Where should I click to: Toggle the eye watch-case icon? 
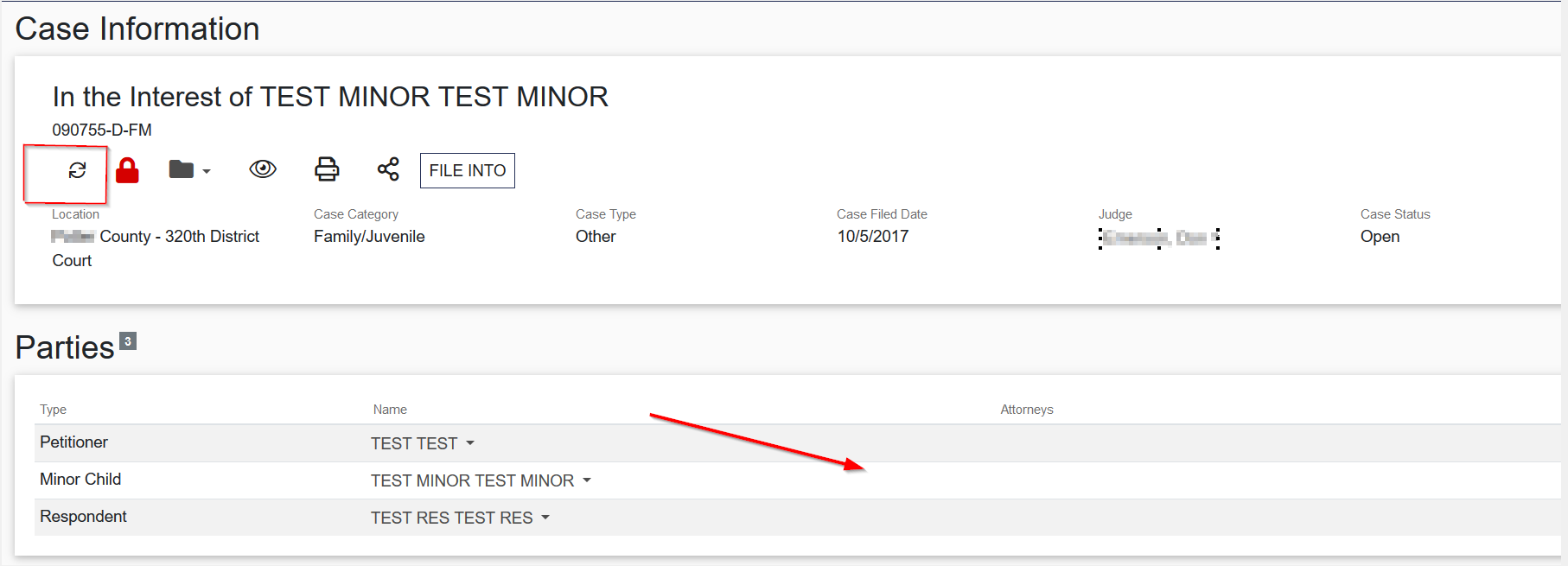click(x=263, y=169)
